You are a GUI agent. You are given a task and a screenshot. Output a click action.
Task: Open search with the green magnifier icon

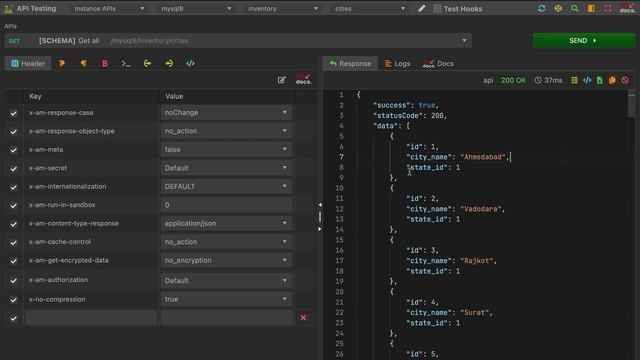coord(575,9)
